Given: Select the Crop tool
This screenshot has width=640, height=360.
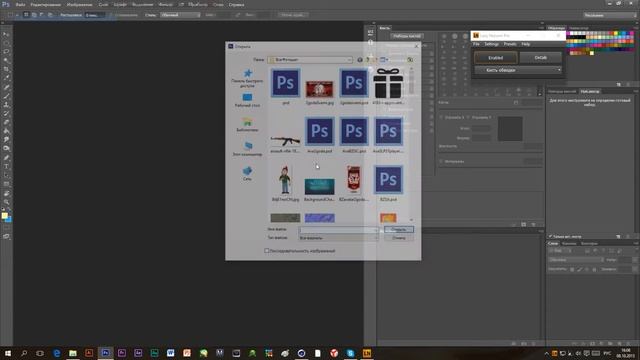Looking at the screenshot, I should pyautogui.click(x=6, y=69).
